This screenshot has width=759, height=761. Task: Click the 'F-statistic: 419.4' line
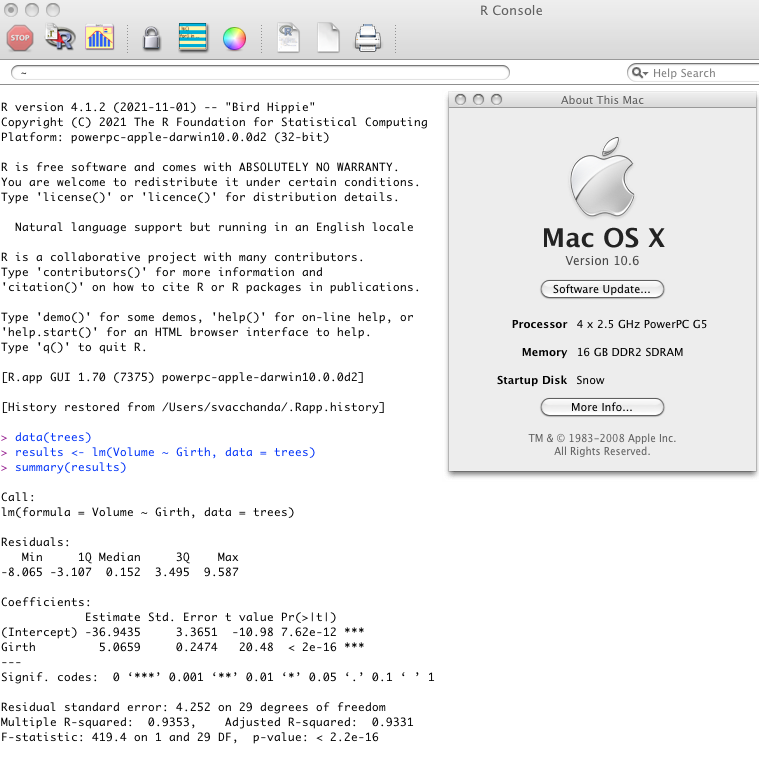click(x=190, y=737)
